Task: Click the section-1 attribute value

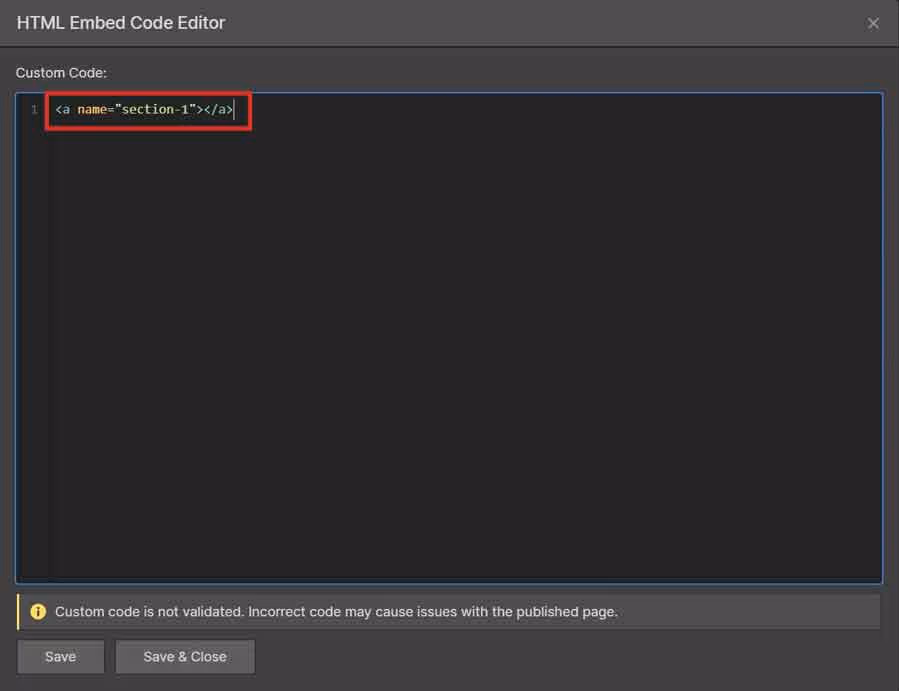Action: click(x=157, y=109)
